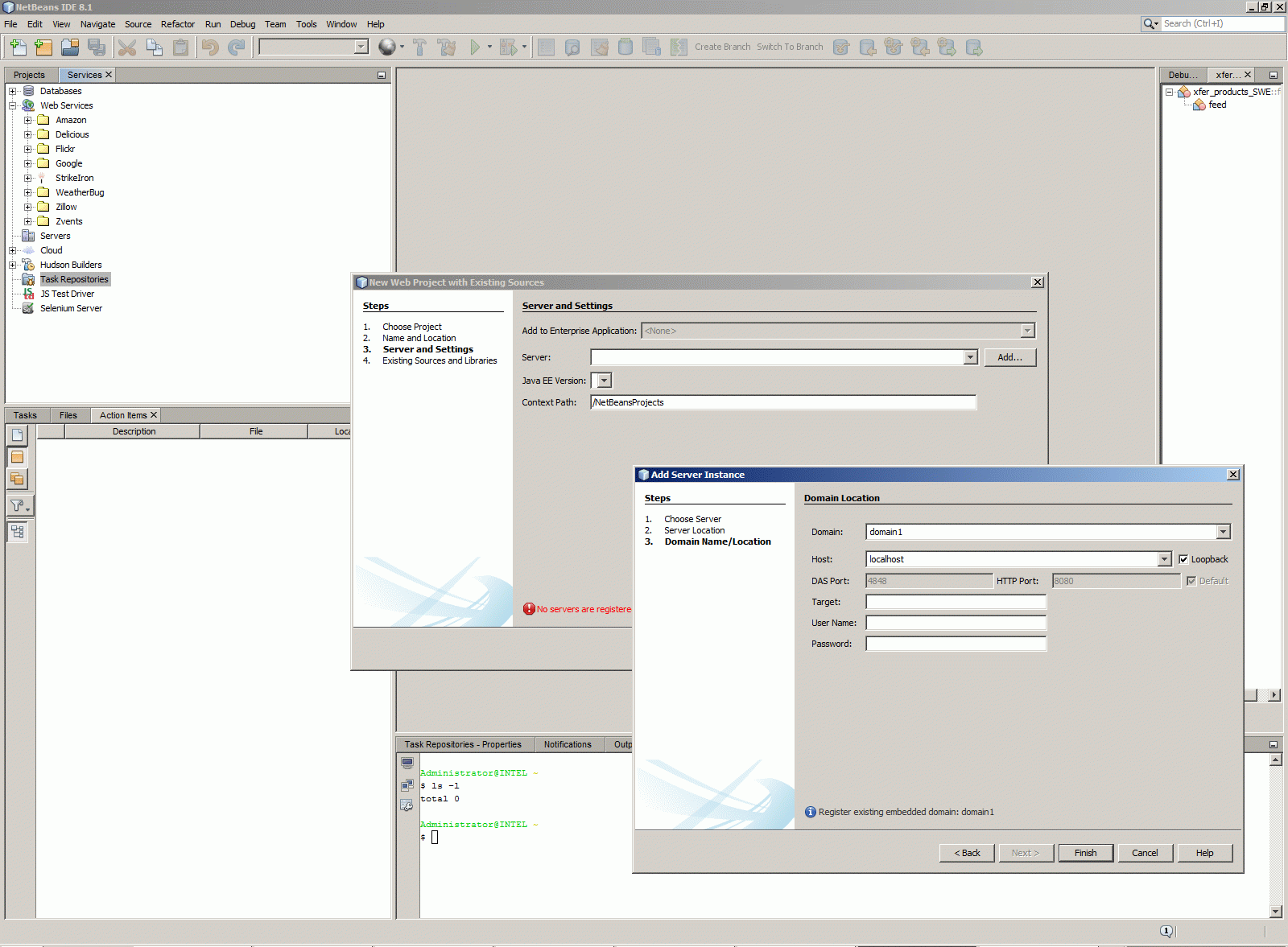The height and width of the screenshot is (947, 1288).
Task: Click the Add... server button
Action: [1009, 357]
